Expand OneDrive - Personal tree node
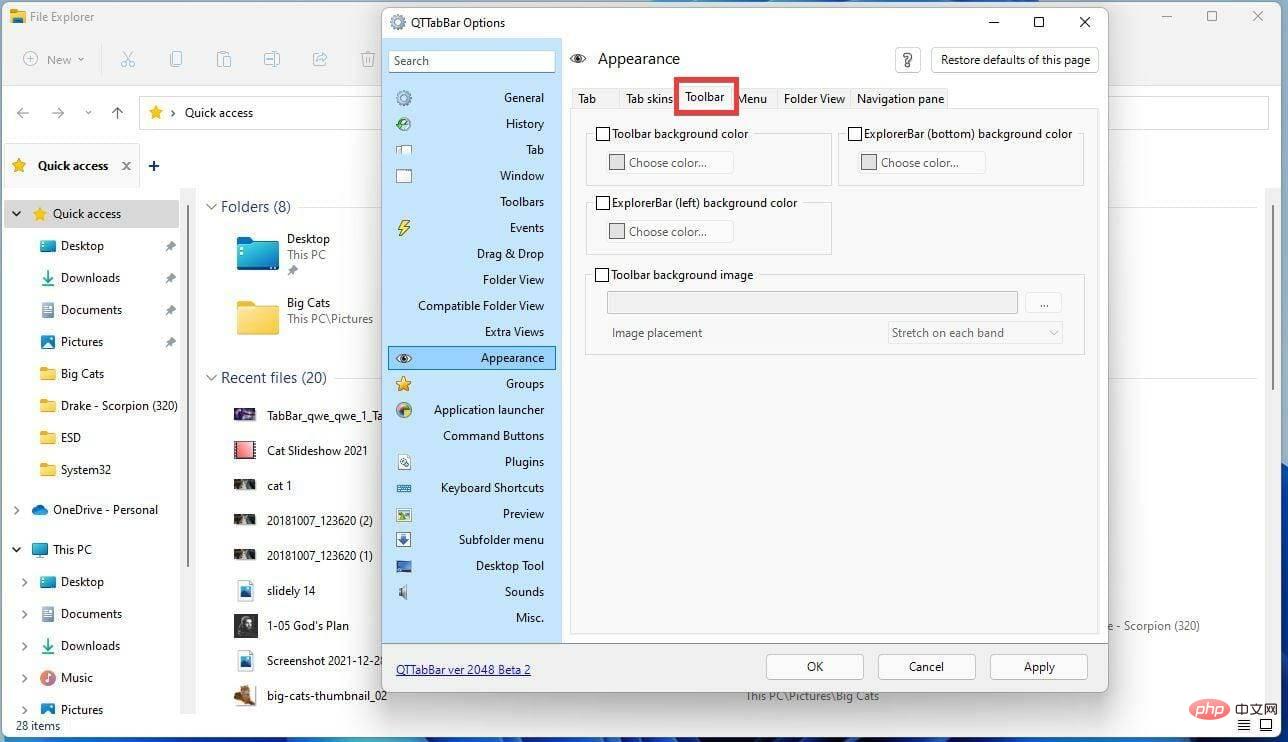This screenshot has height=742, width=1288. click(x=16, y=510)
